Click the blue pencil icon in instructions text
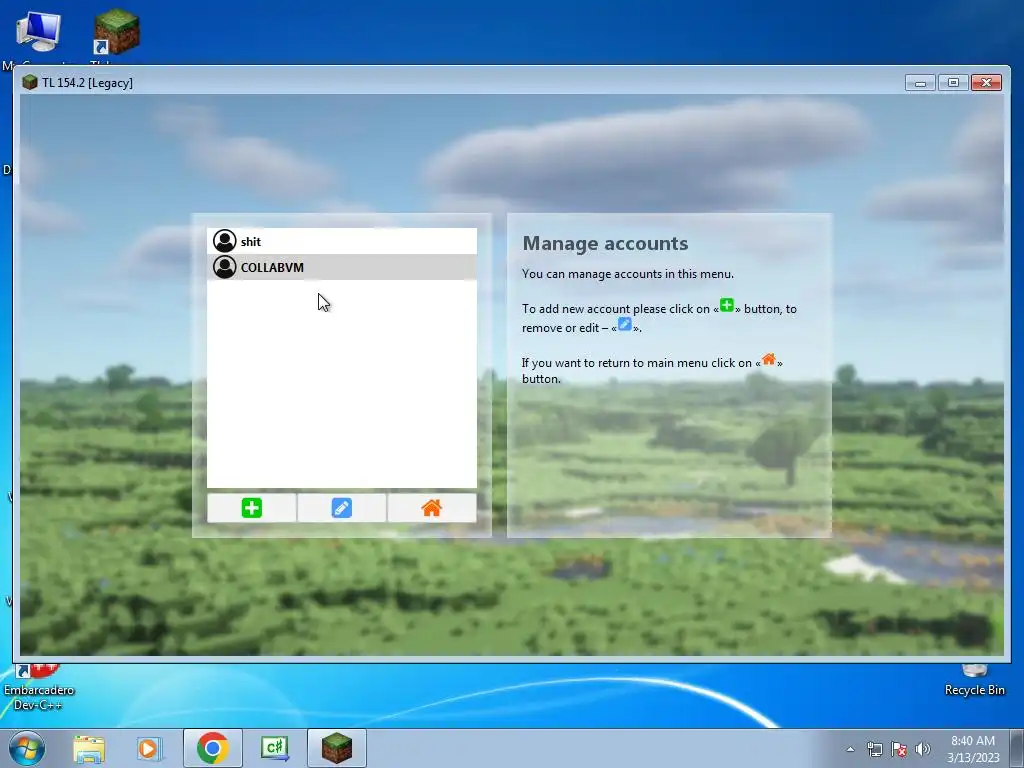Screen dimensions: 1024x768 pos(624,324)
